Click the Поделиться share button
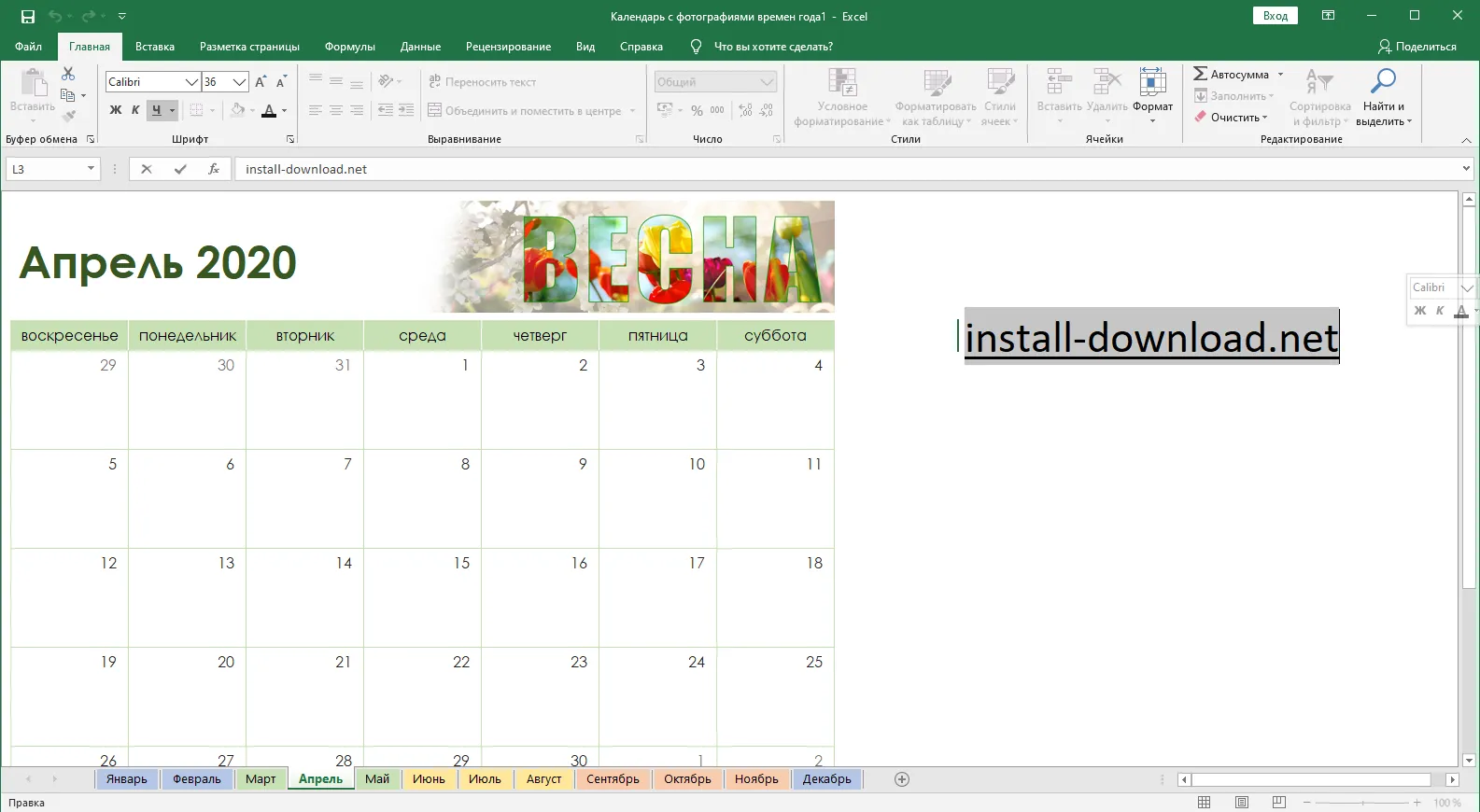Screen dimensions: 1480x812 [x=1417, y=47]
